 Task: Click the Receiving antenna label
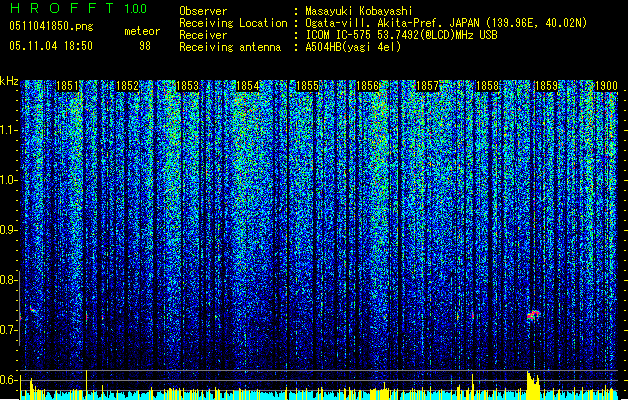click(230, 47)
